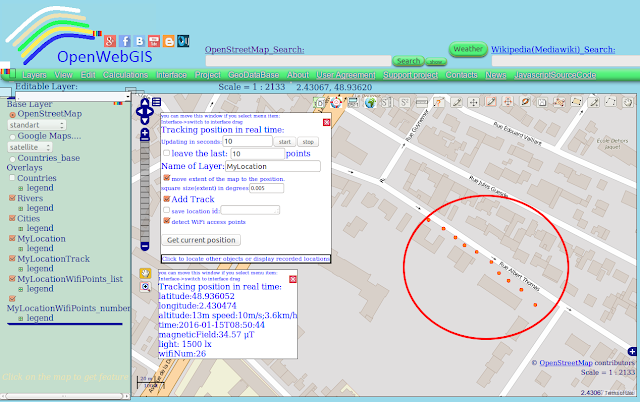Select the four-arrow move feature tool

pyautogui.click(x=473, y=102)
